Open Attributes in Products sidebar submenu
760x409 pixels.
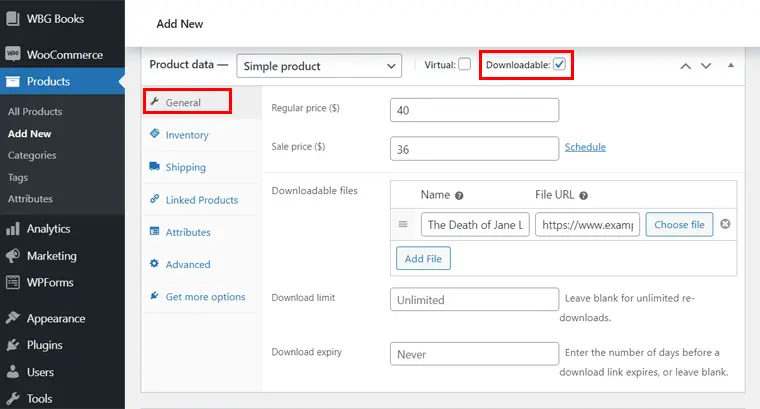[x=30, y=199]
